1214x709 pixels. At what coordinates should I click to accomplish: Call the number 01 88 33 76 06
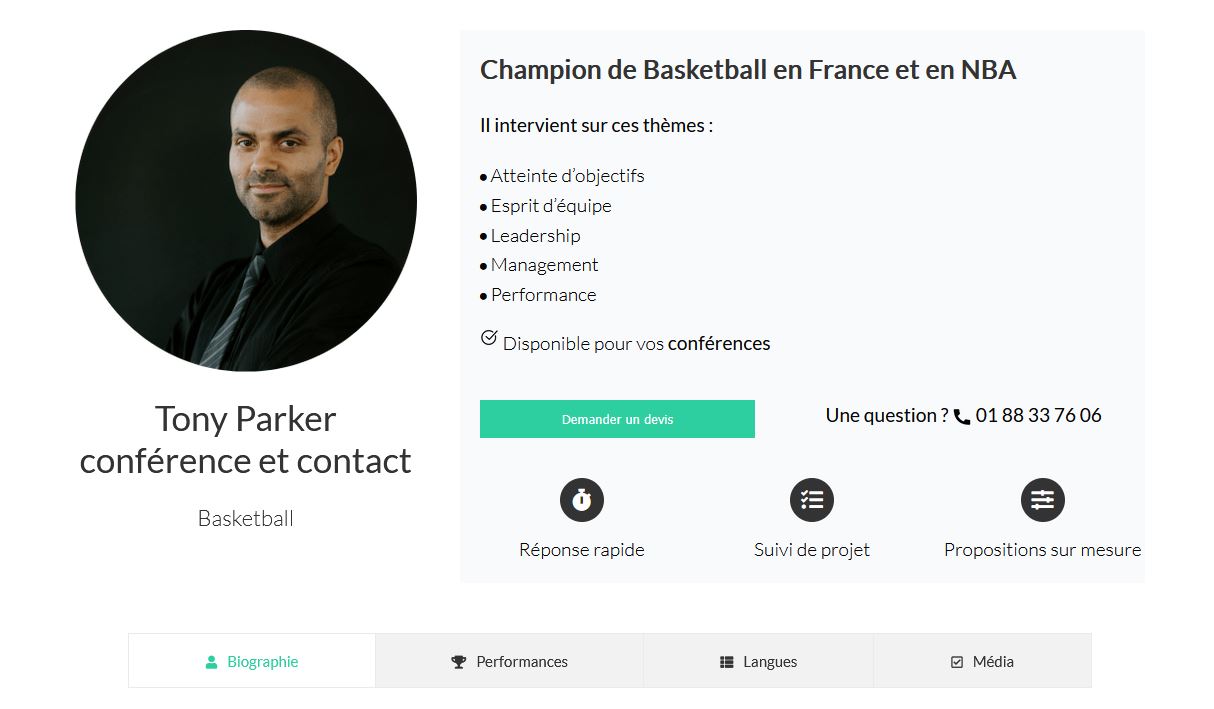click(x=1038, y=416)
